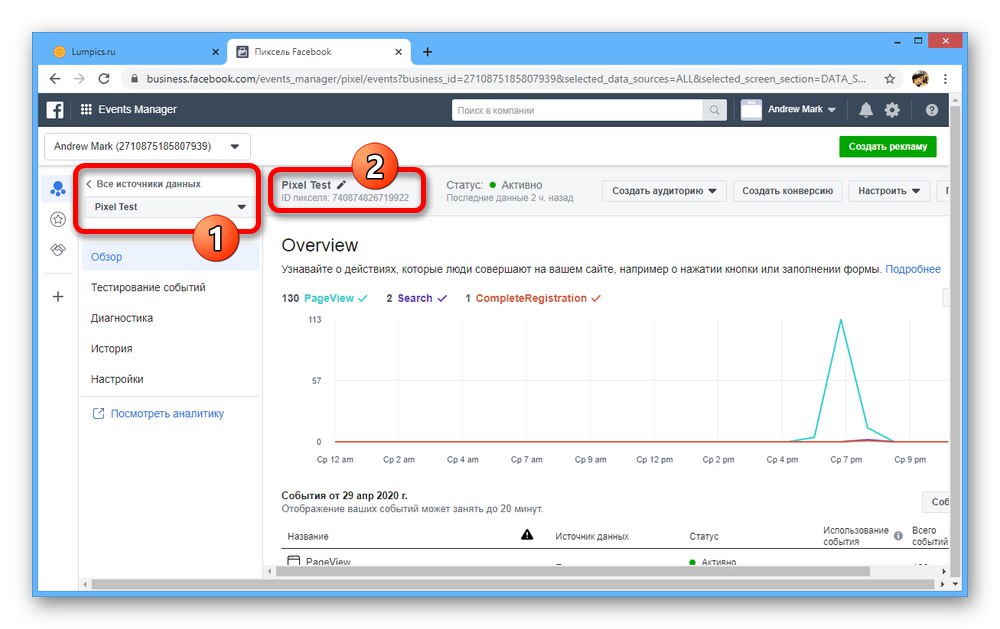This screenshot has width=1000, height=629.
Task: Open the Обзор section
Action: pos(170,256)
